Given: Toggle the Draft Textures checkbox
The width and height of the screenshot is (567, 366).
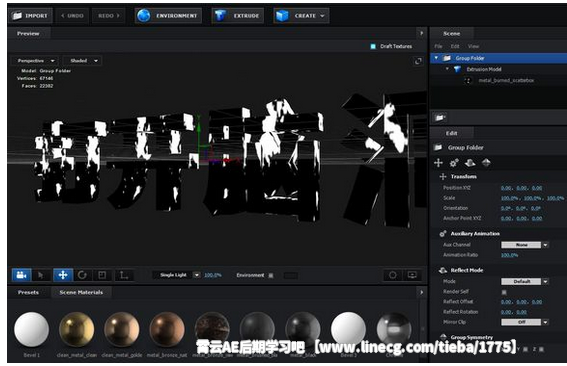Looking at the screenshot, I should click(x=373, y=46).
